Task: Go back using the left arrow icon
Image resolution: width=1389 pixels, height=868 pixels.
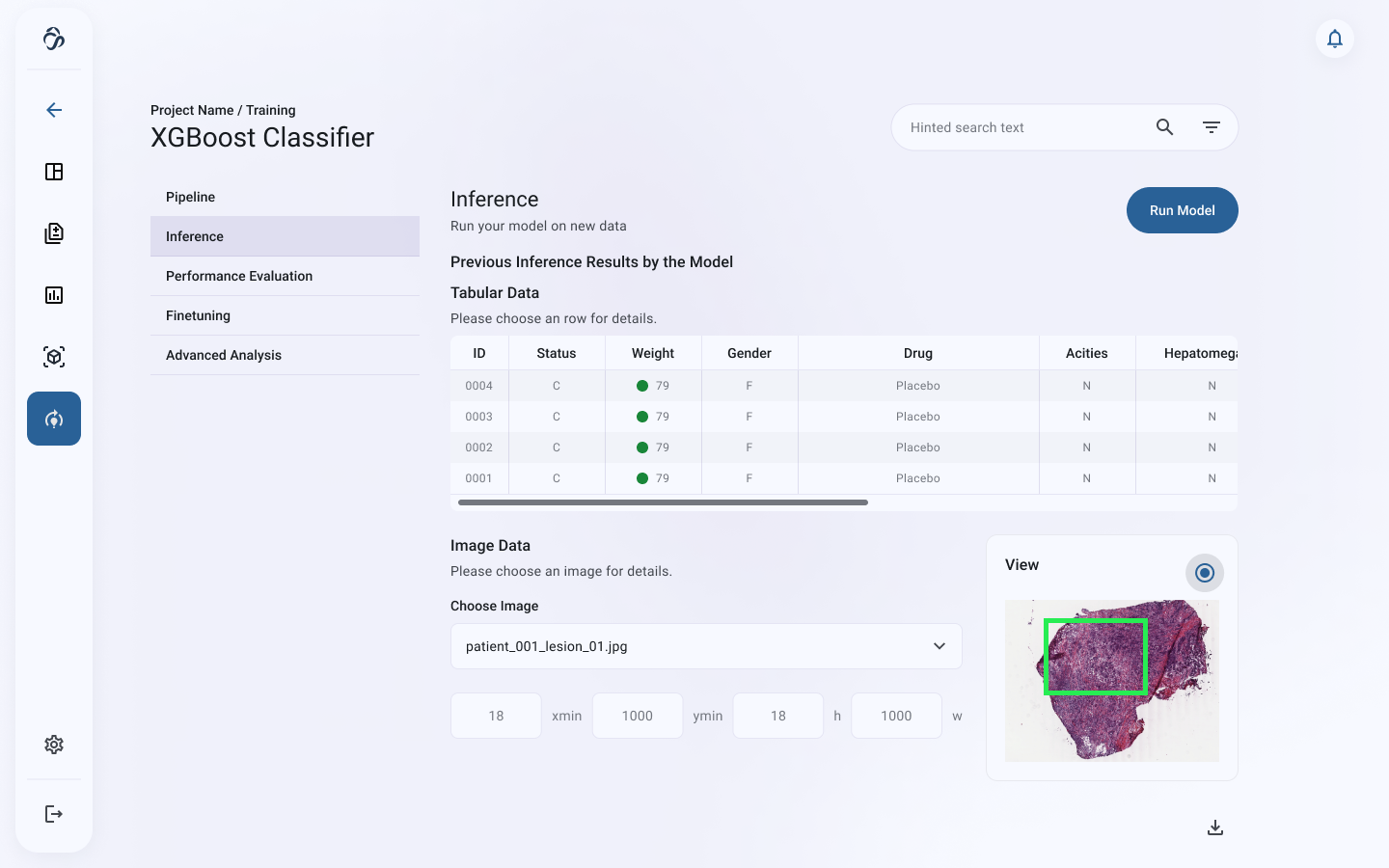Action: (x=54, y=110)
